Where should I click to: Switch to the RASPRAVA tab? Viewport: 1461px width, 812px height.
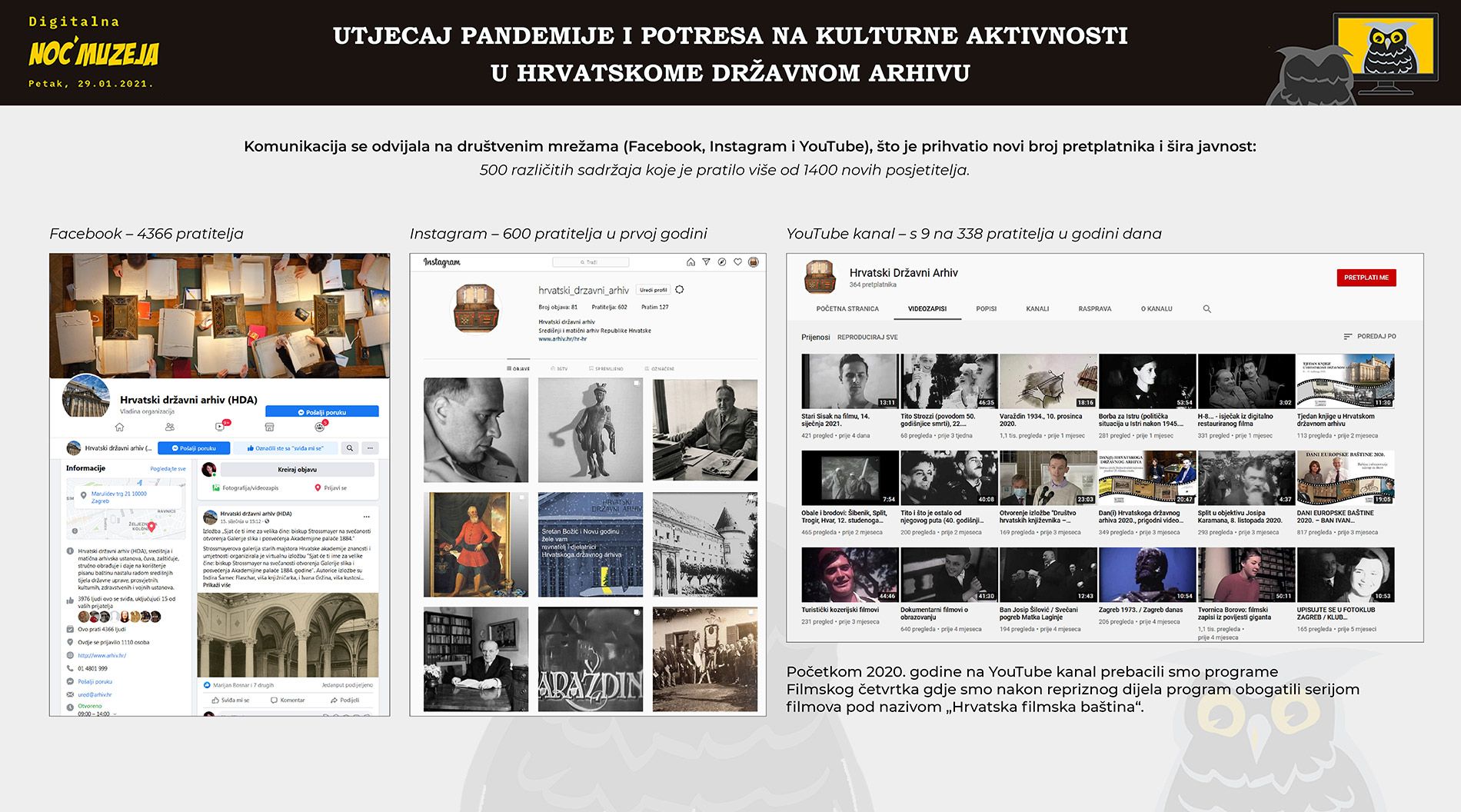pos(1095,308)
